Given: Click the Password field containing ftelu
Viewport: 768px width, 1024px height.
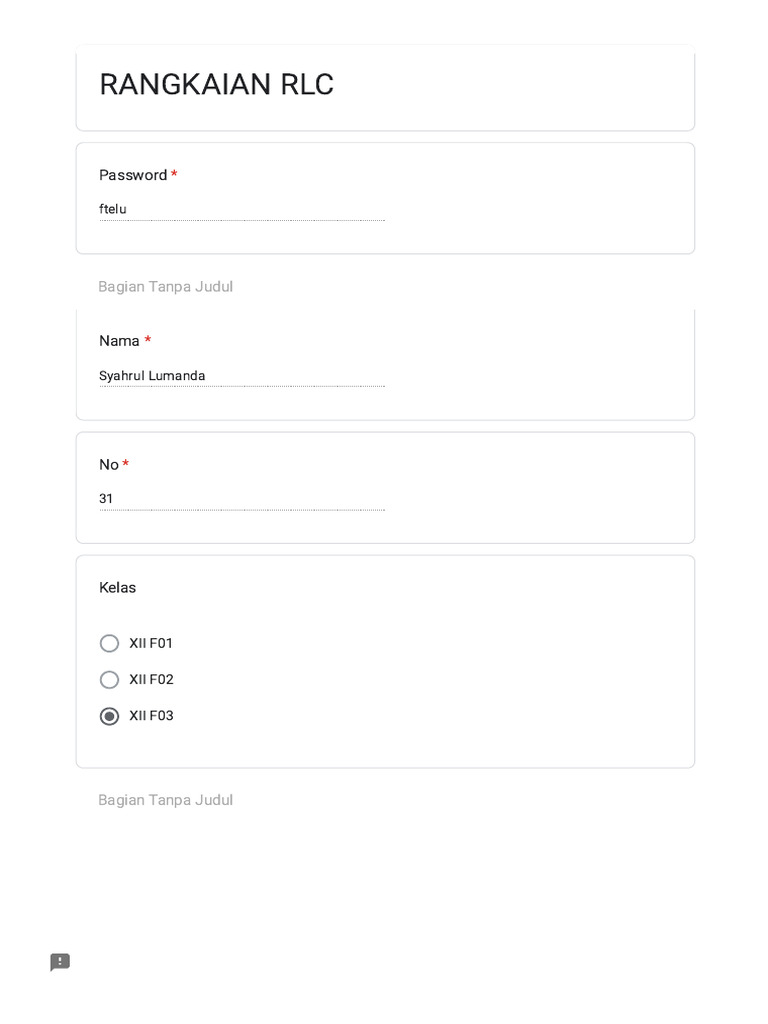Looking at the screenshot, I should pos(241,209).
